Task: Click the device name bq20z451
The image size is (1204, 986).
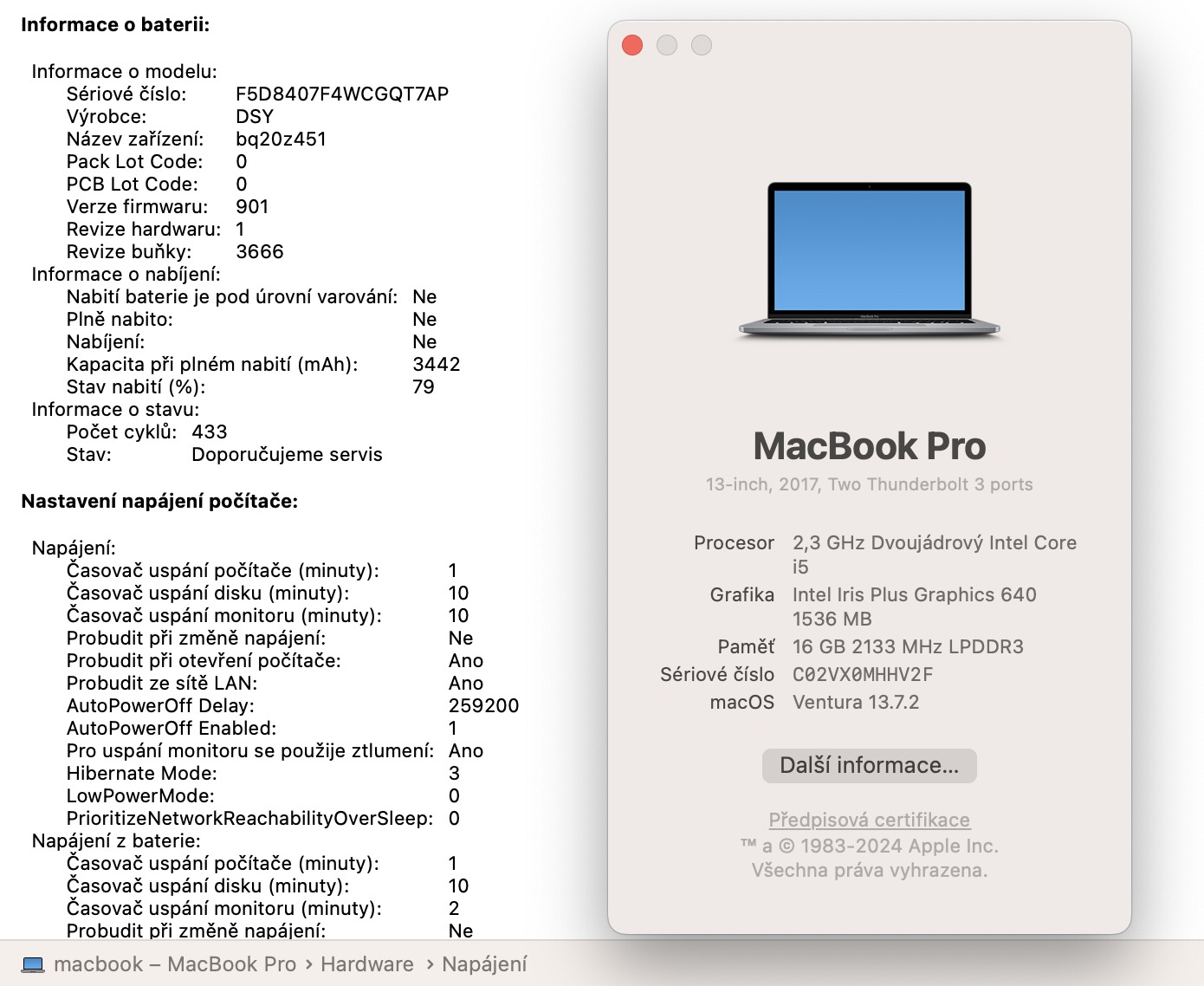Action: pyautogui.click(x=281, y=139)
